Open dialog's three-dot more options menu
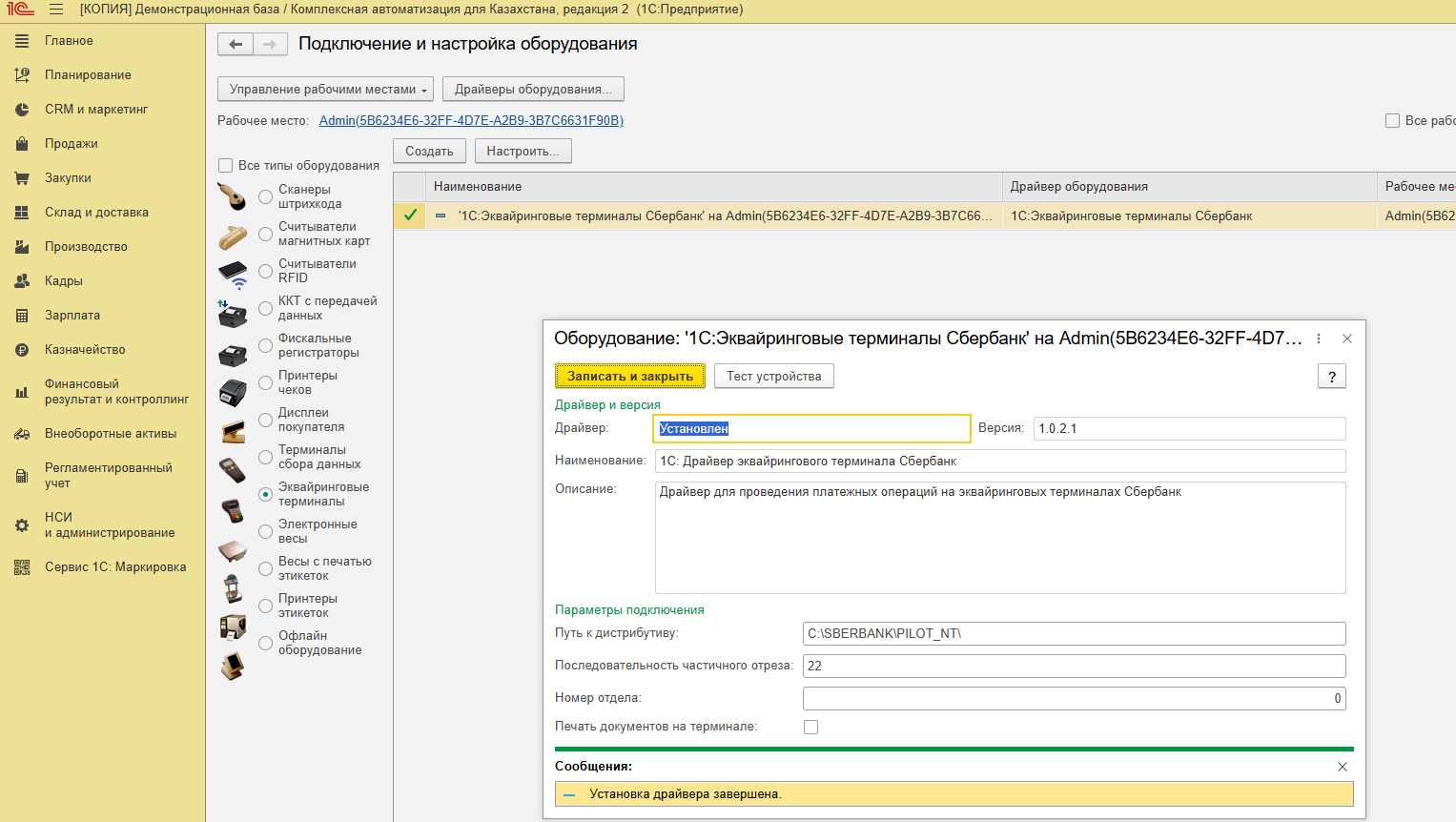This screenshot has width=1456, height=822. tap(1319, 339)
